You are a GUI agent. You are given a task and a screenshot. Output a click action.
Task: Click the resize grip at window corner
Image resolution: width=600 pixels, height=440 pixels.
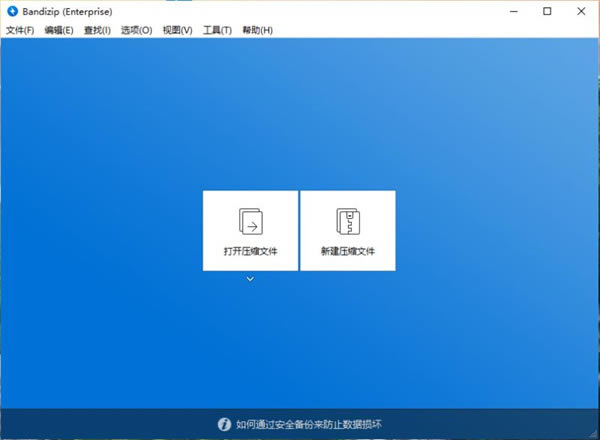[593, 433]
